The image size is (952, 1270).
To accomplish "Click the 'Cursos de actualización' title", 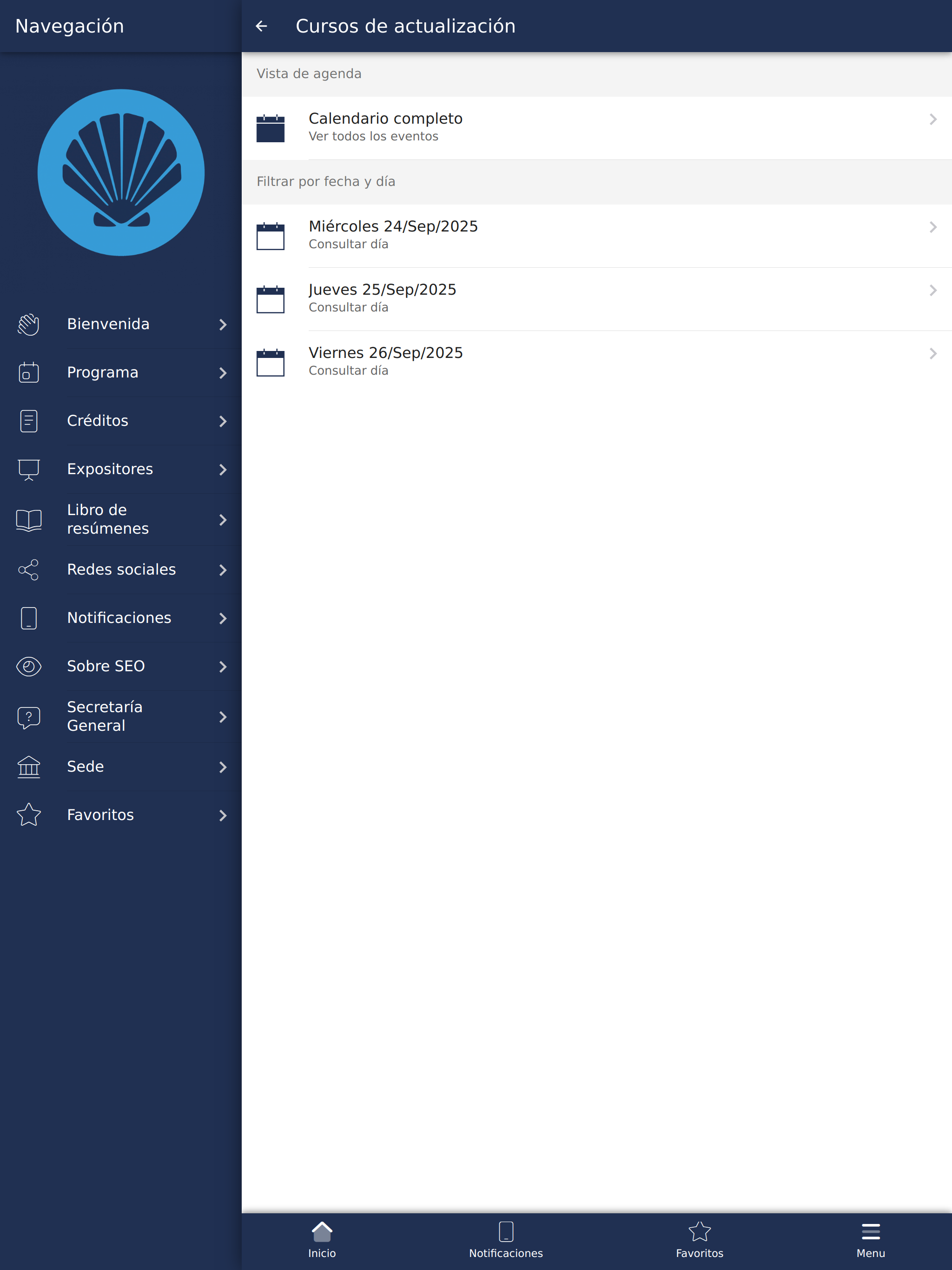I will click(x=405, y=26).
